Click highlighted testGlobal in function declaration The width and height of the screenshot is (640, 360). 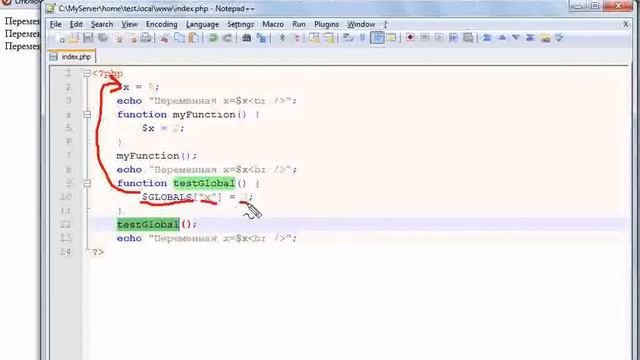pos(204,183)
